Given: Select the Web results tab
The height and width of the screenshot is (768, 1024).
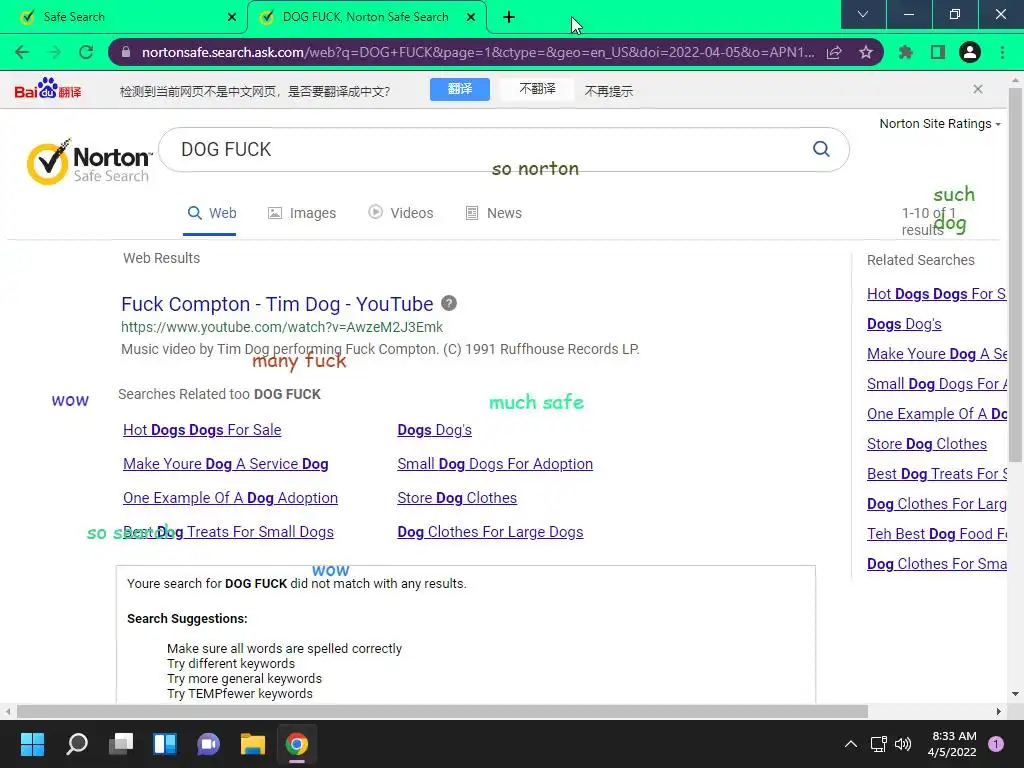Looking at the screenshot, I should [x=212, y=213].
